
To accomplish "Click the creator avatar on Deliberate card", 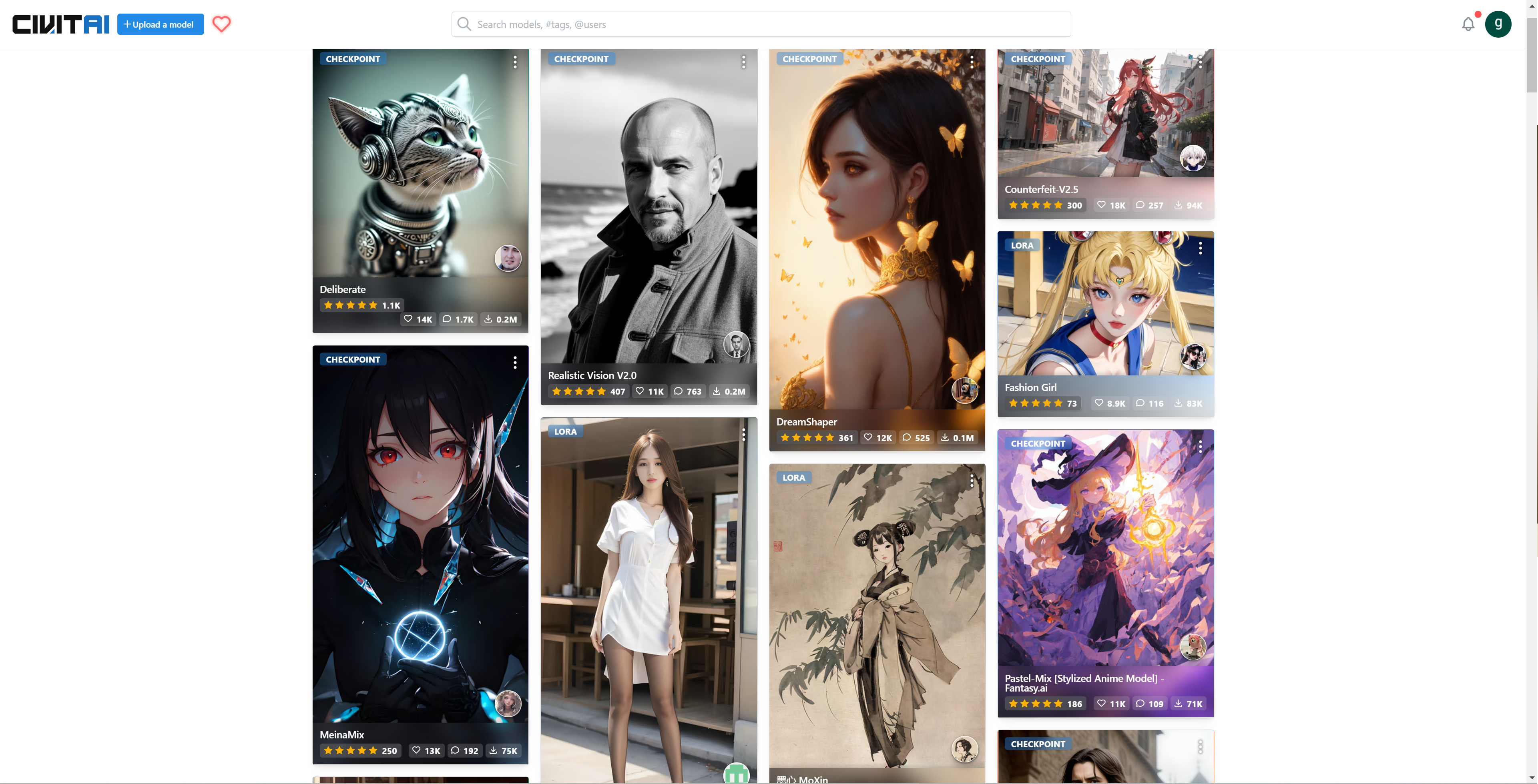I will tap(508, 259).
